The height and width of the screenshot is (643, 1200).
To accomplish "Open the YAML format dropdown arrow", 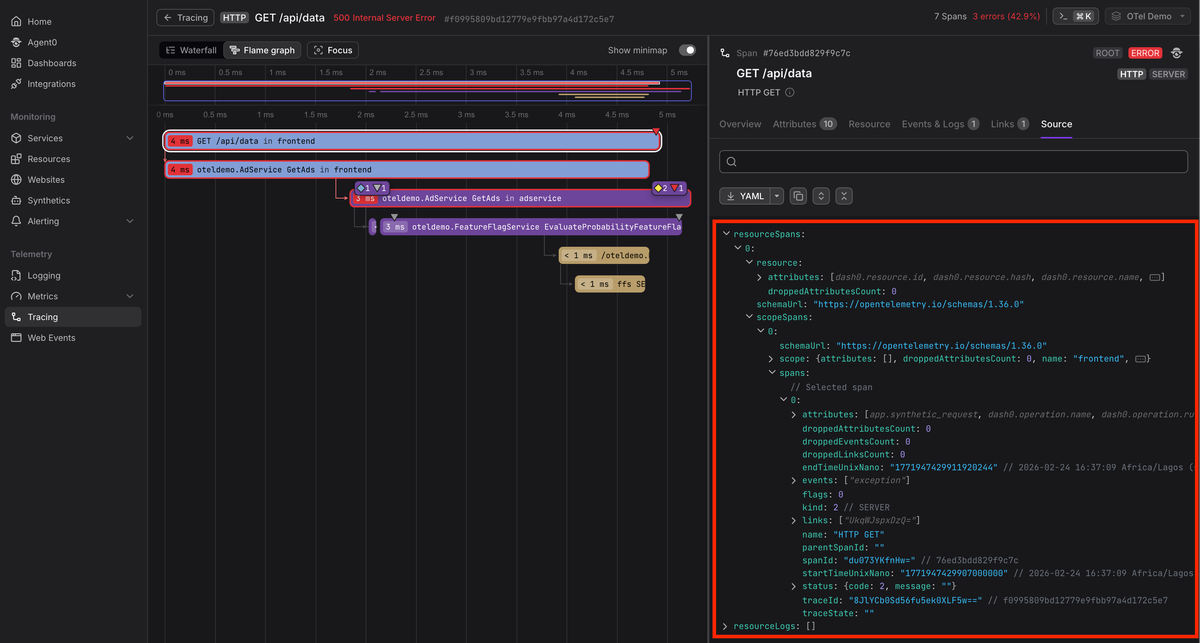I will click(777, 196).
